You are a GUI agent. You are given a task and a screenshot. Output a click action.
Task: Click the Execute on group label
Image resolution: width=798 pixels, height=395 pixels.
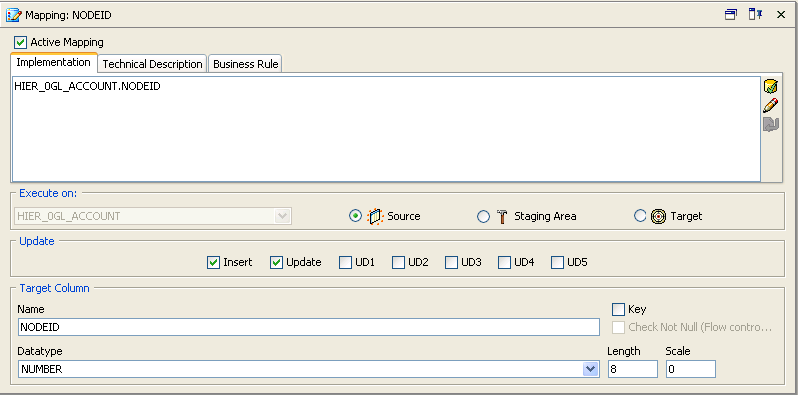pos(48,193)
